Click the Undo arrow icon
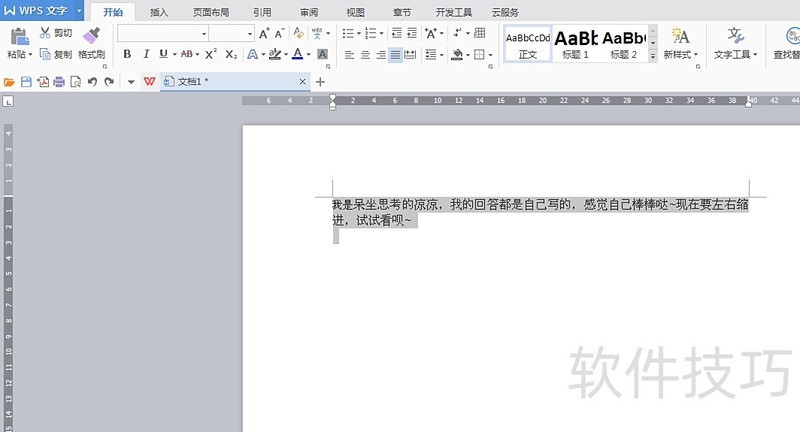The image size is (800, 432). pos(92,81)
